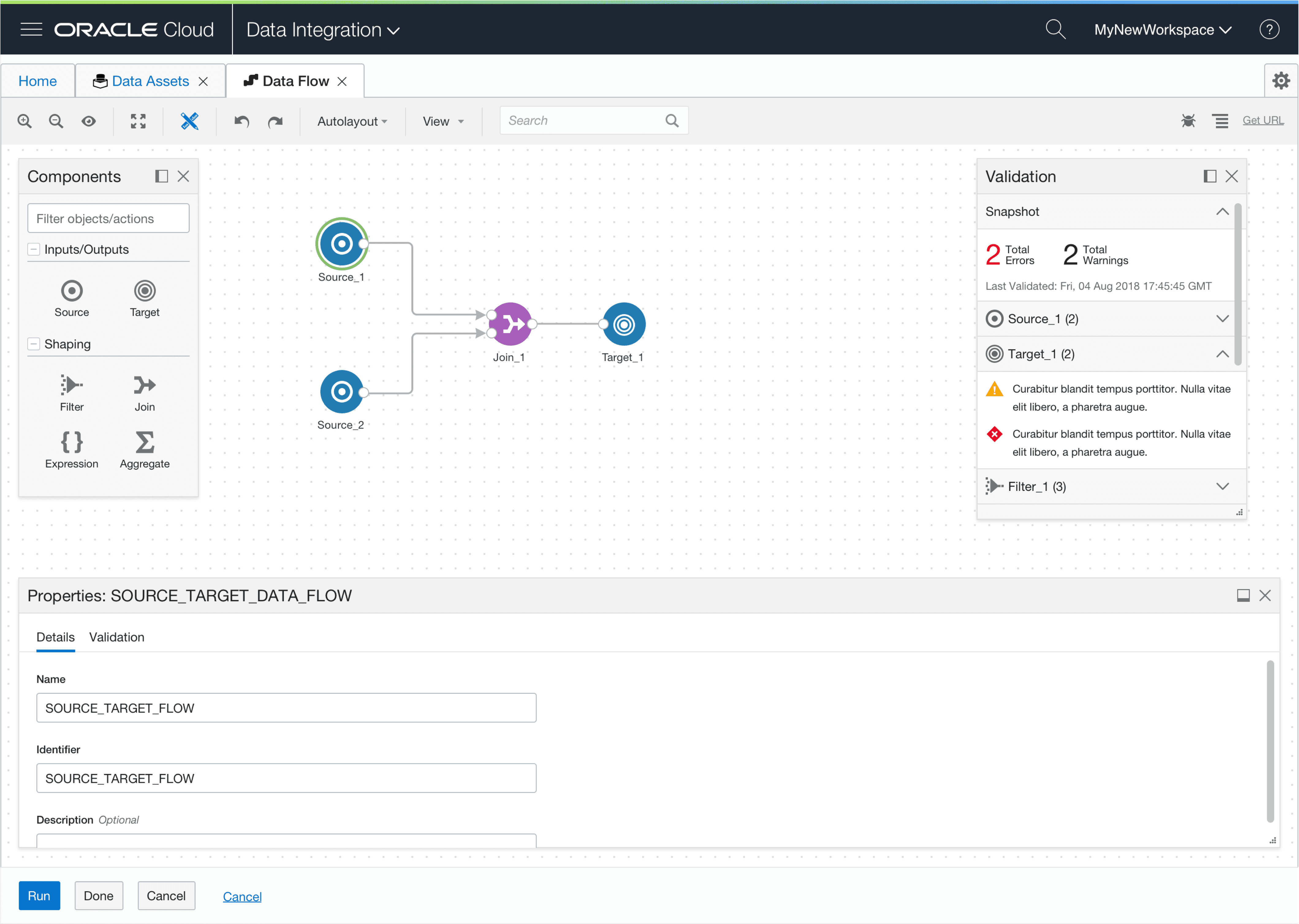1299x924 pixels.
Task: Open the Validation tab in Properties
Action: [117, 637]
